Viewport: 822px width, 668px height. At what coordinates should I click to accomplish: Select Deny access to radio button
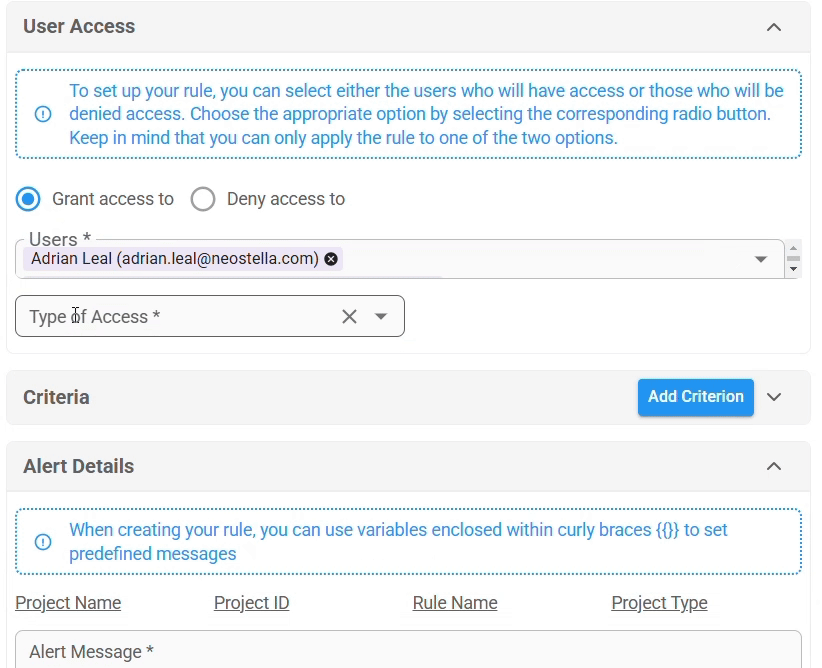click(203, 199)
